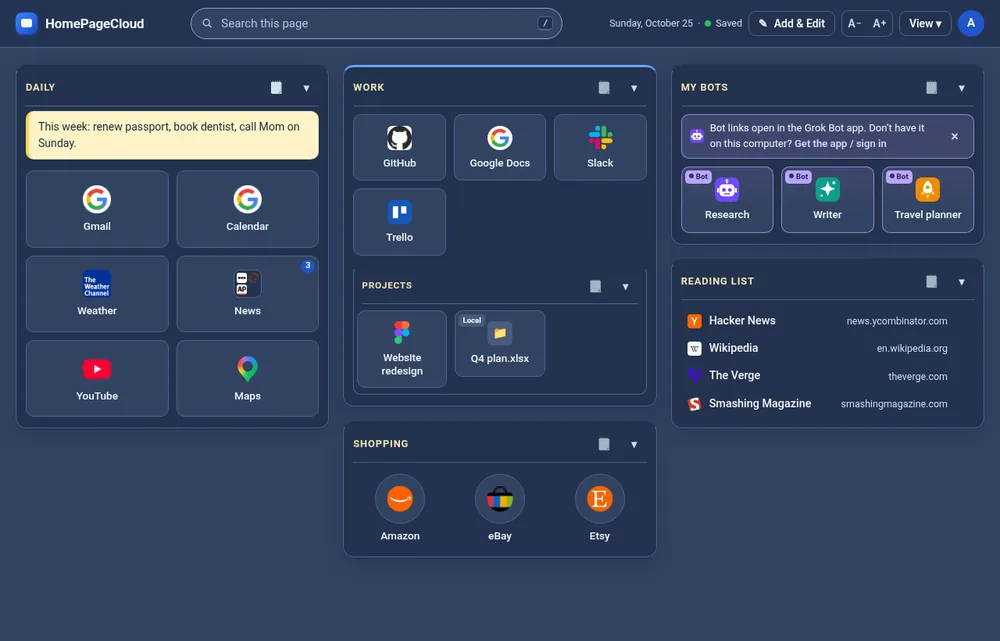Increase font size with A+ button
1000x641 pixels.
tap(879, 24)
